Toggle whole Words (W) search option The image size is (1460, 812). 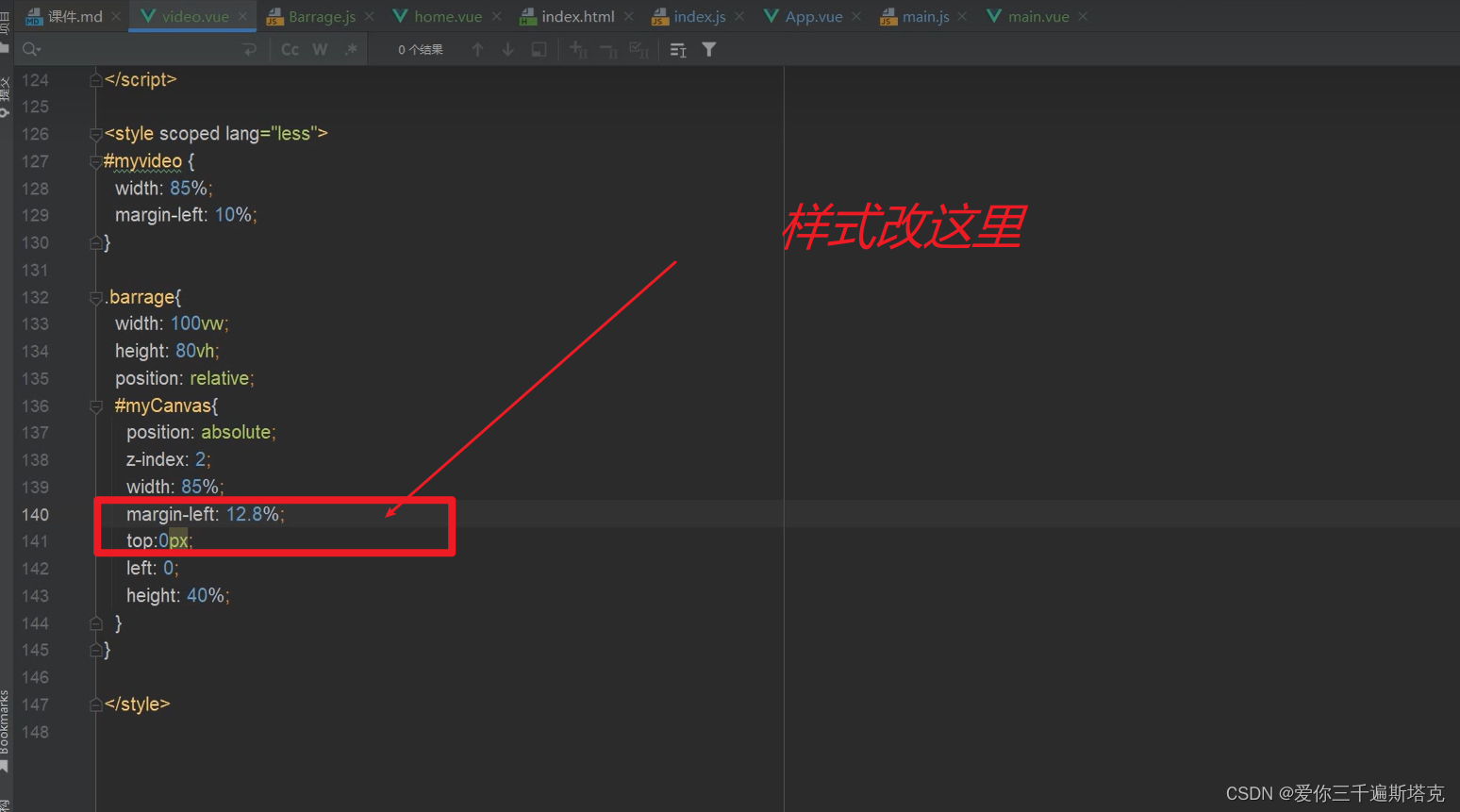(320, 49)
